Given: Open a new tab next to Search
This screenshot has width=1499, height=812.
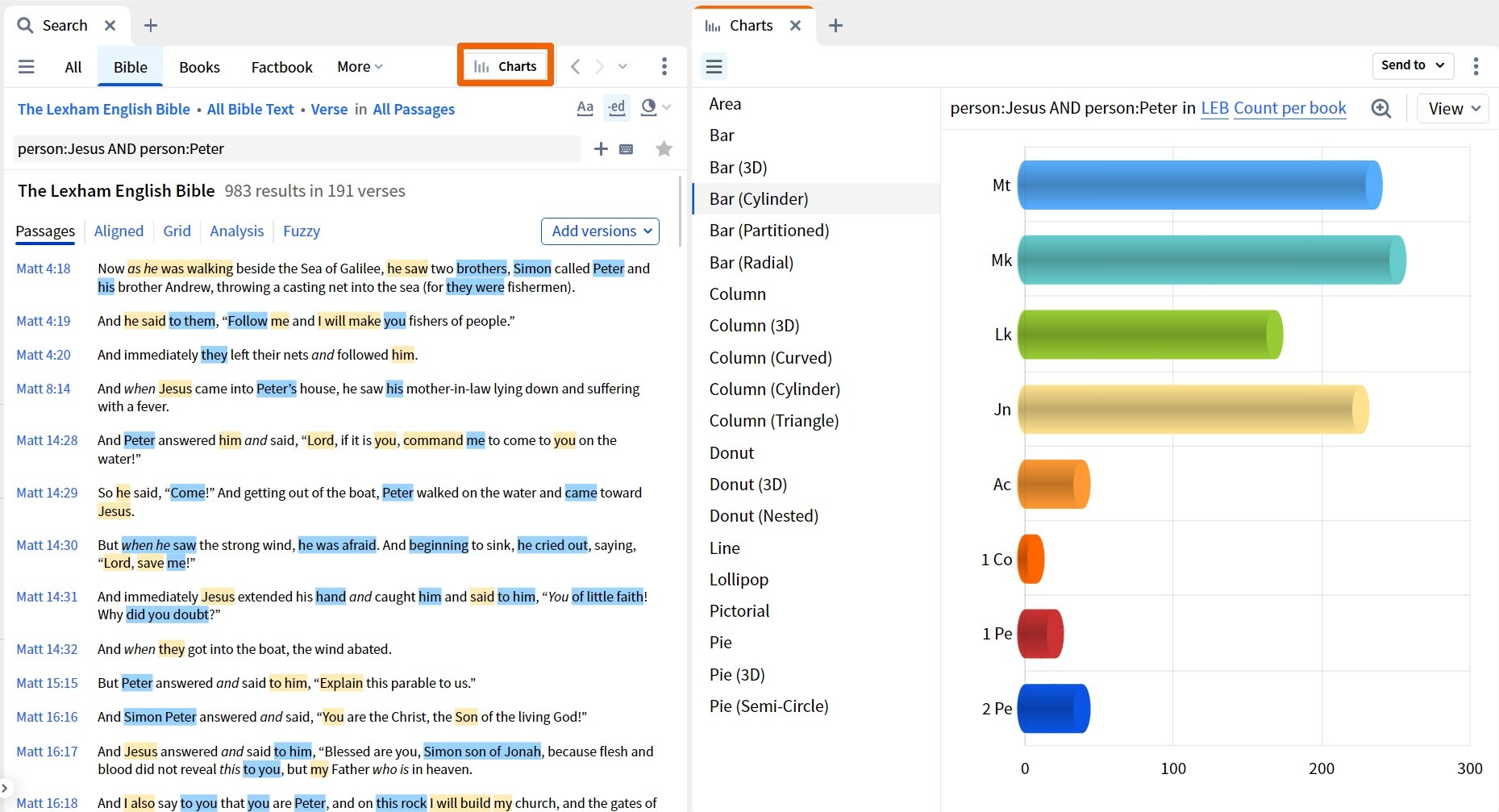Looking at the screenshot, I should 151,26.
